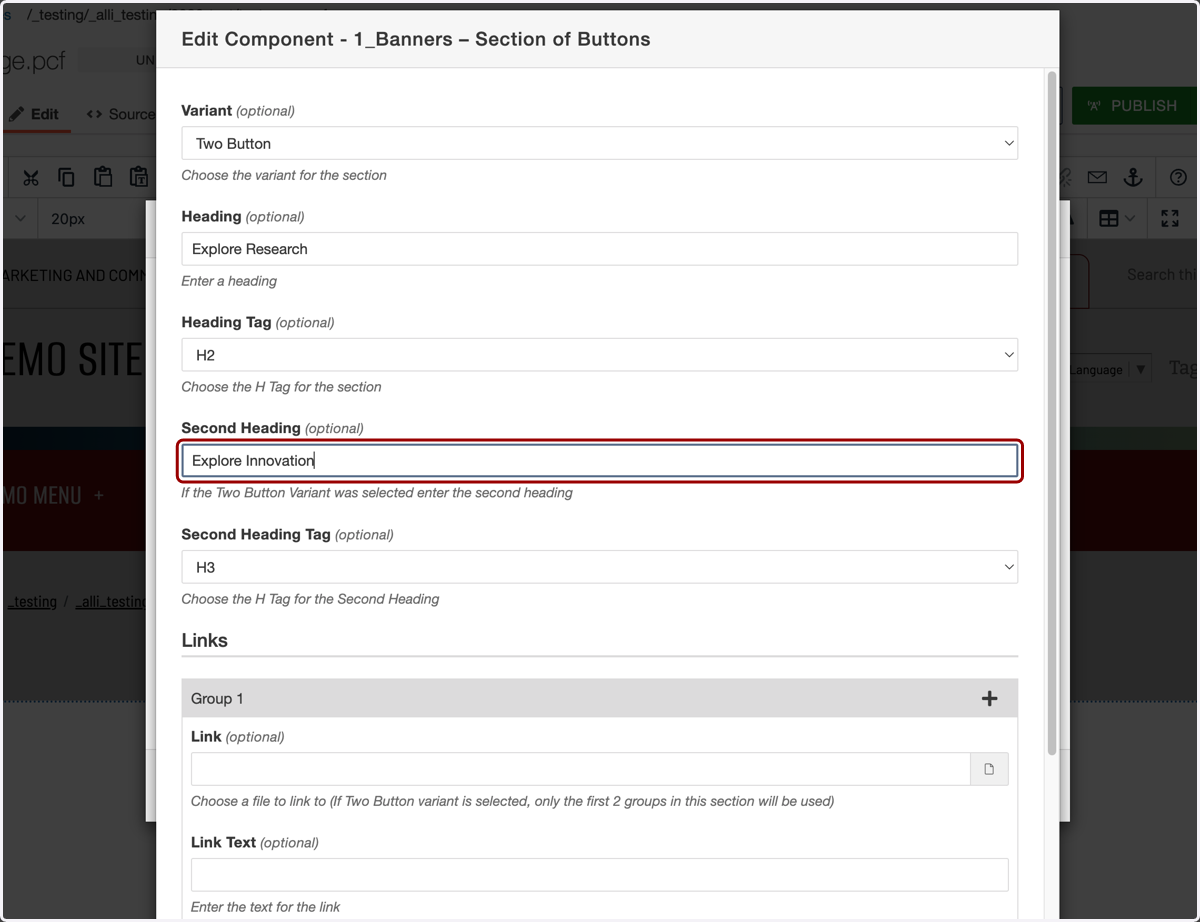Click the Heading field containing Explore Research
Image resolution: width=1200 pixels, height=922 pixels.
tap(600, 249)
